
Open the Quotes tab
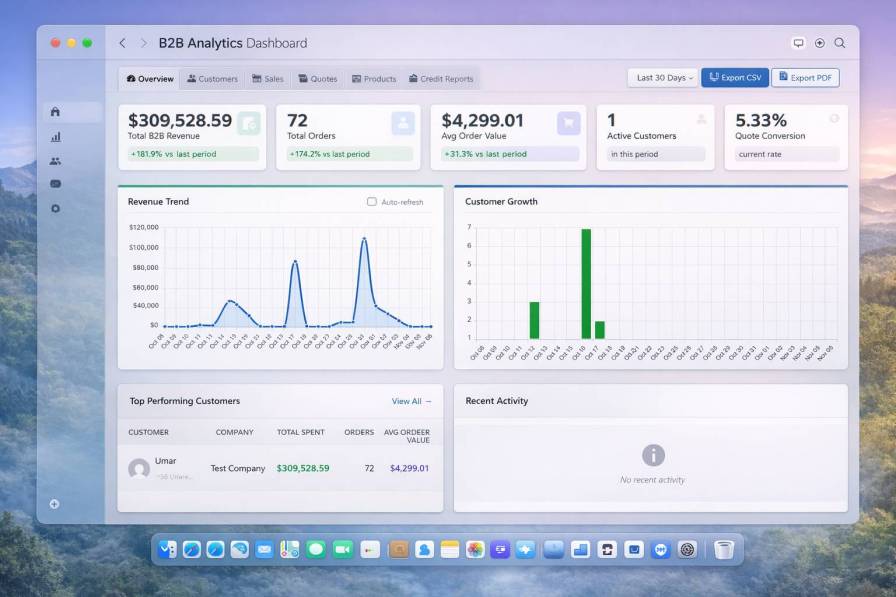(319, 78)
